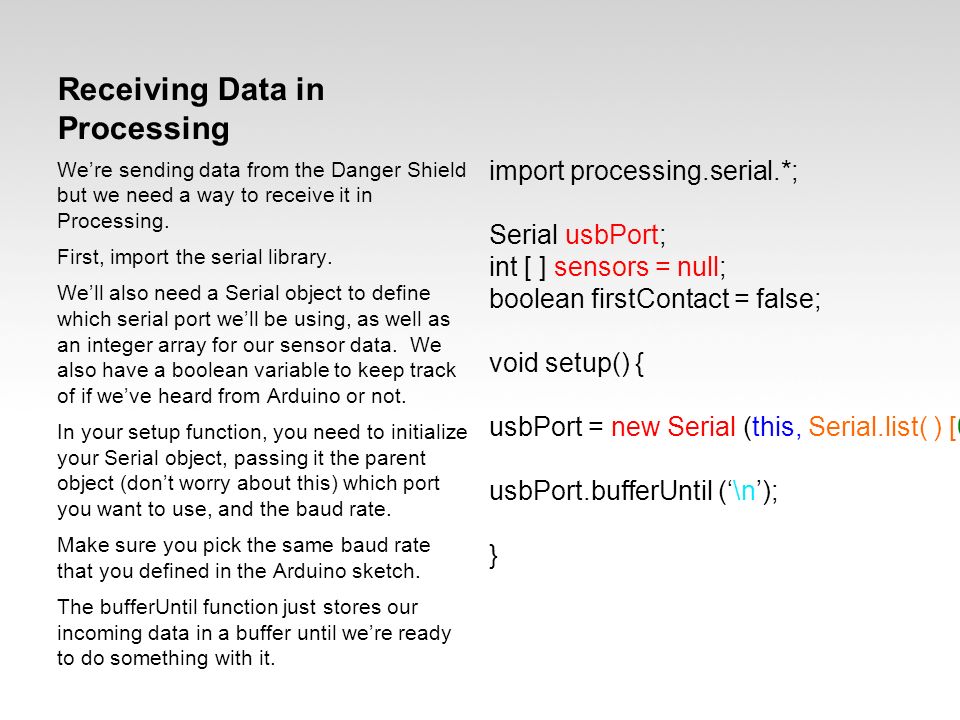Screen dimensions: 960x720
Task: Click the closing curly brace of setup
Action: [493, 556]
